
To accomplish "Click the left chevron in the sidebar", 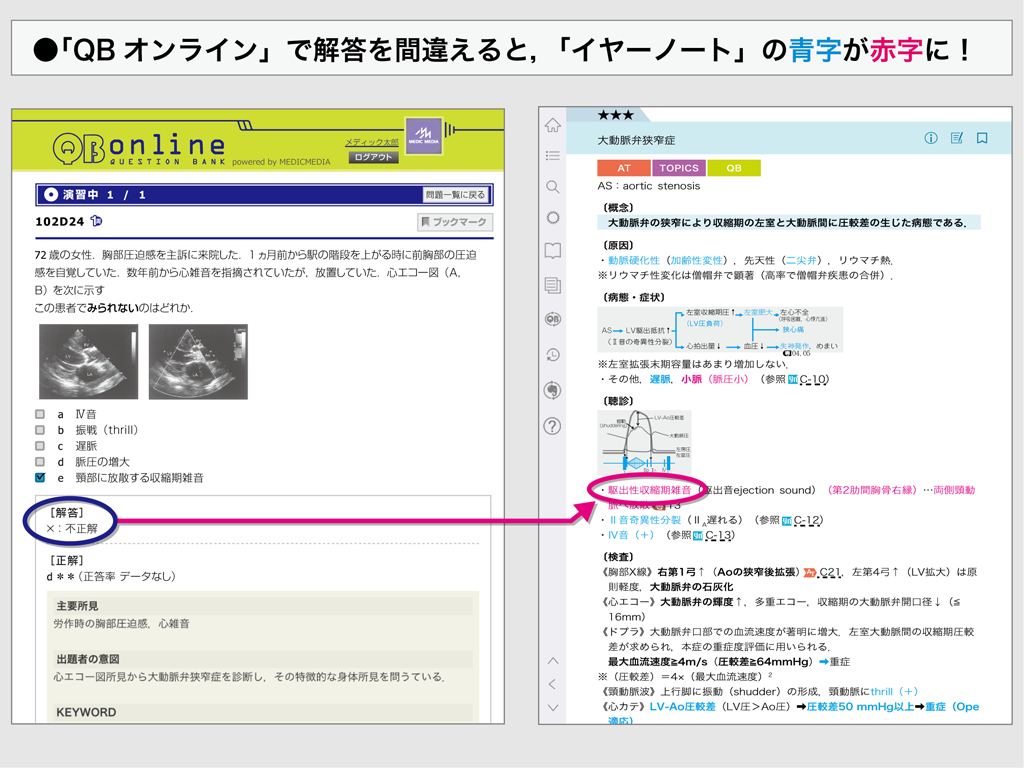I will click(552, 684).
